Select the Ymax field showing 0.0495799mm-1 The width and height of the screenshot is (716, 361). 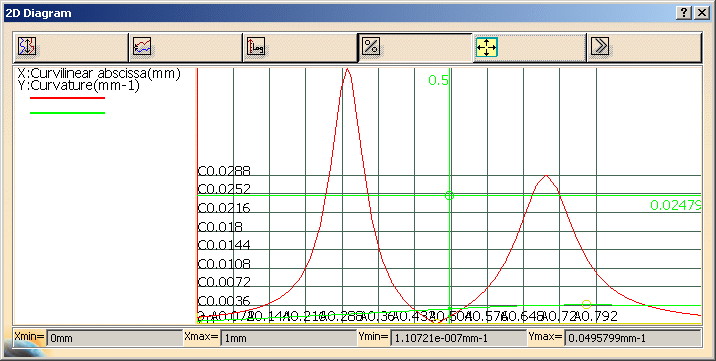(x=632, y=338)
